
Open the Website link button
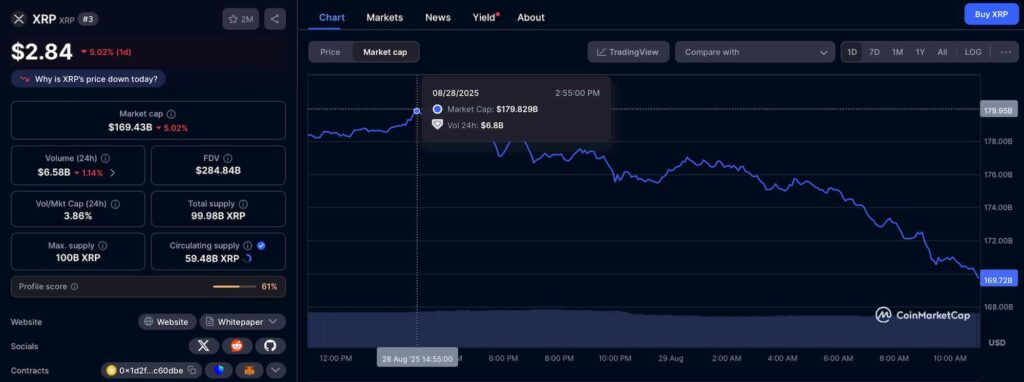point(167,322)
